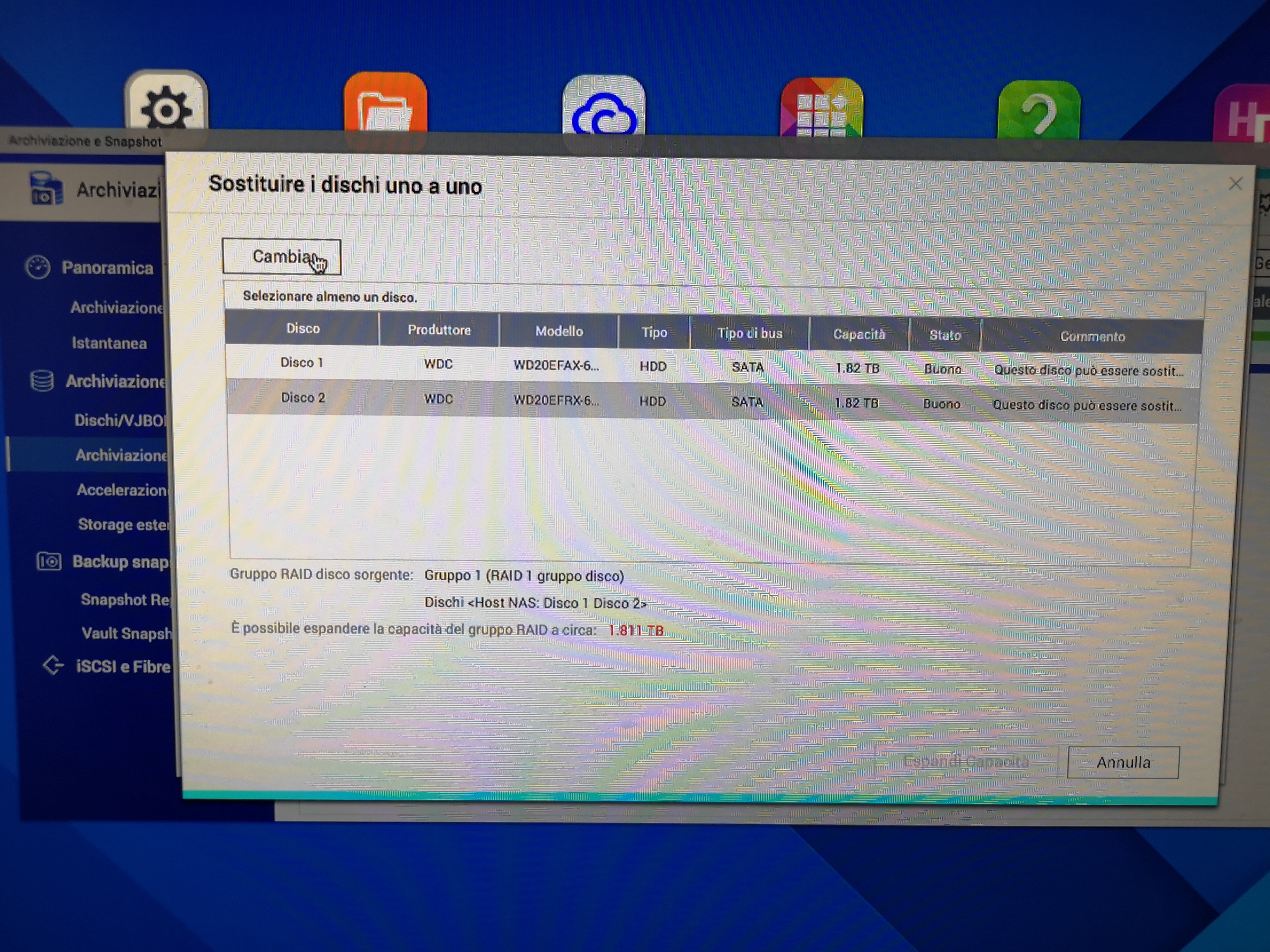
Task: Open the Control Panel gear desktop icon
Action: (x=166, y=106)
